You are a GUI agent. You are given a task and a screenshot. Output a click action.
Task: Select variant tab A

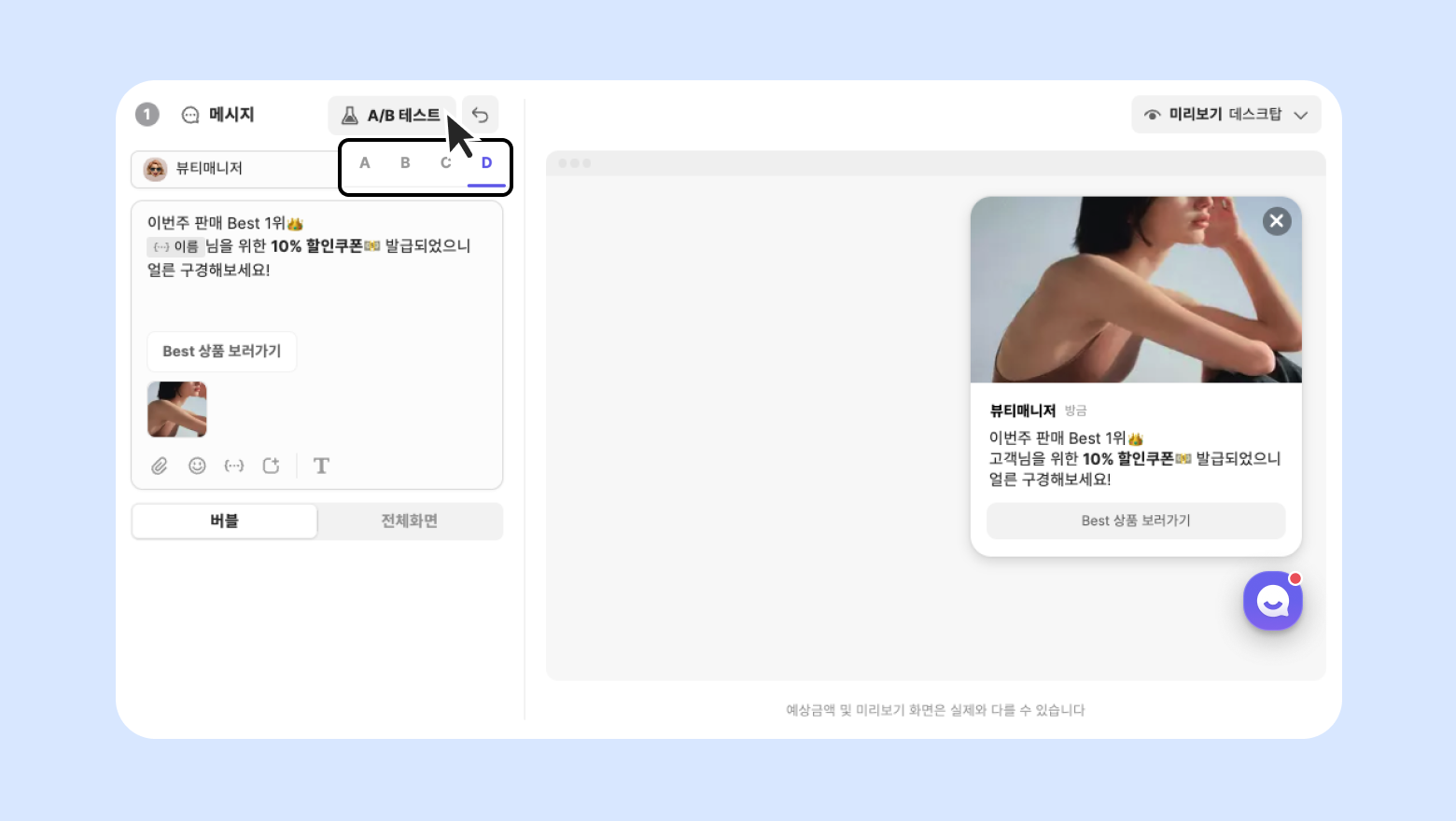coord(365,163)
